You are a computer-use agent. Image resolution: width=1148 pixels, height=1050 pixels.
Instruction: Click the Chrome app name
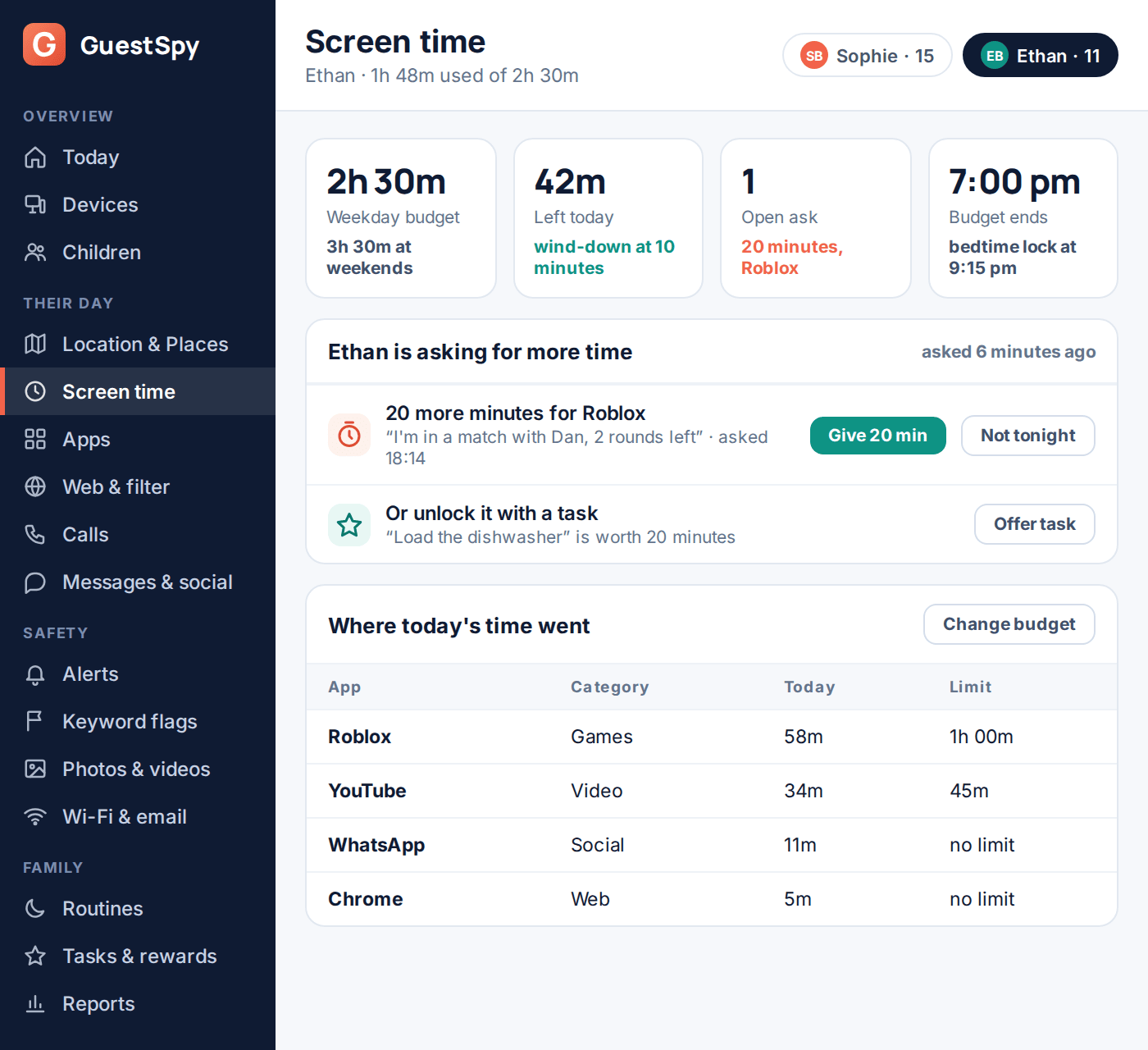point(366,899)
